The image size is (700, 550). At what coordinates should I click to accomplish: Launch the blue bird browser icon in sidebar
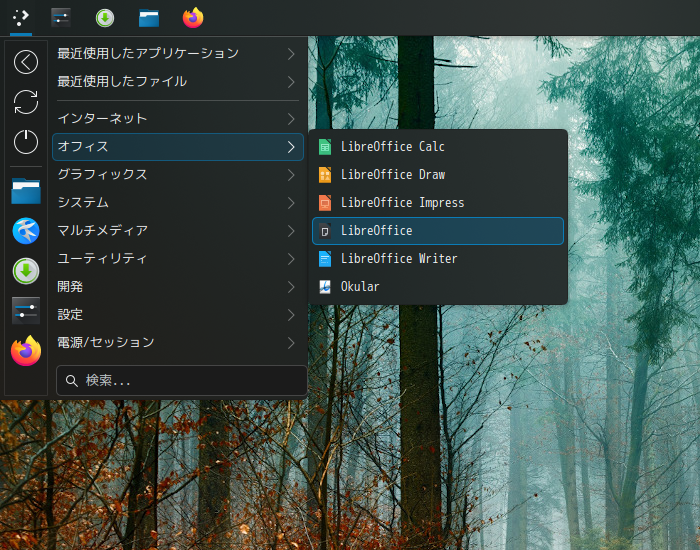pos(26,231)
